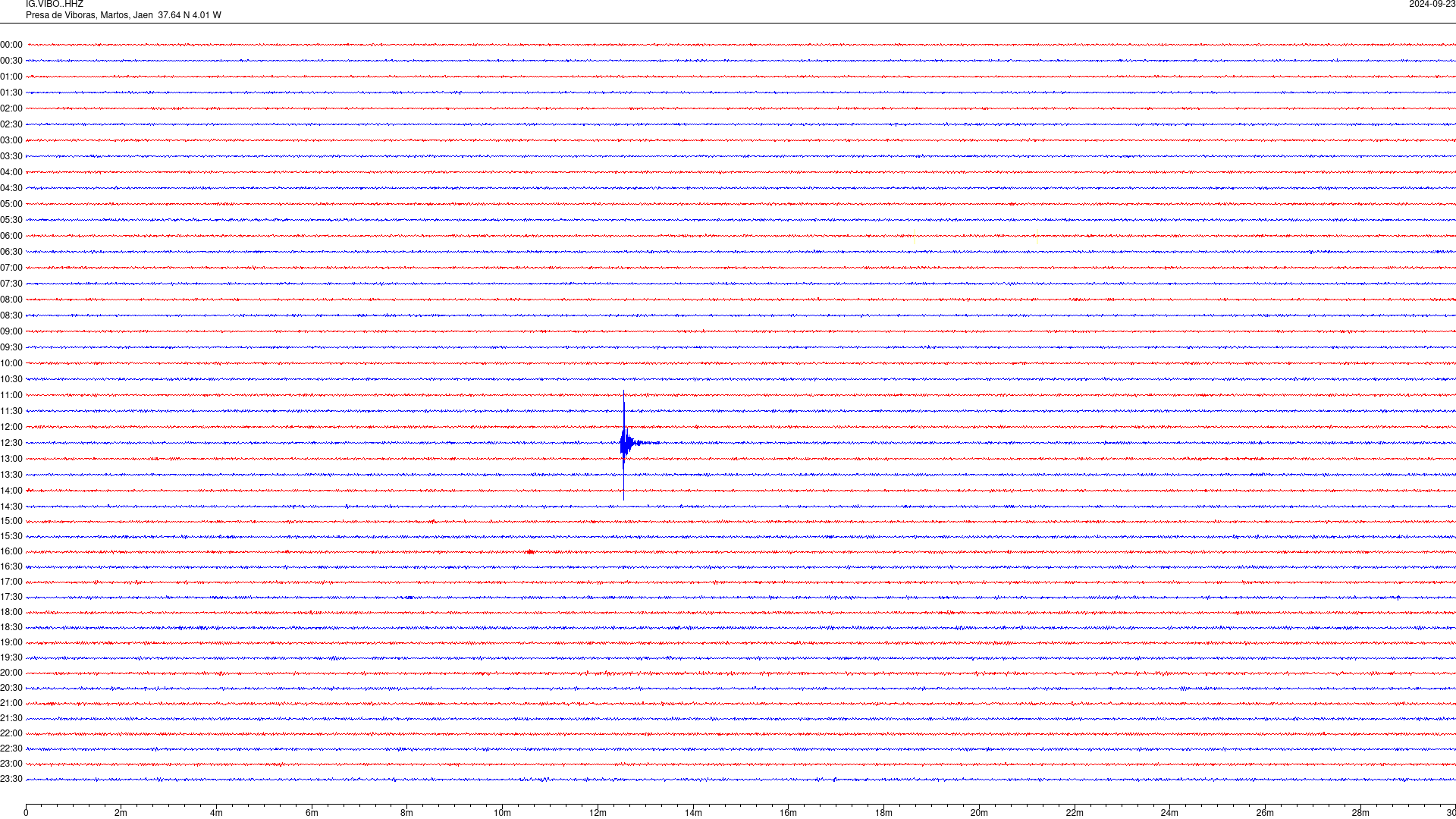The width and height of the screenshot is (1456, 819).
Task: Click the 8m time axis tick label
Action: pos(406,813)
